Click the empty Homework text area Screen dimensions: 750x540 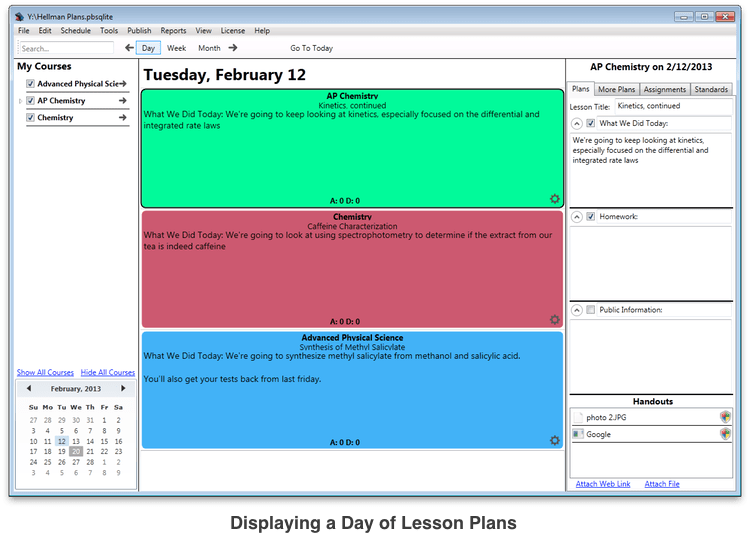651,263
